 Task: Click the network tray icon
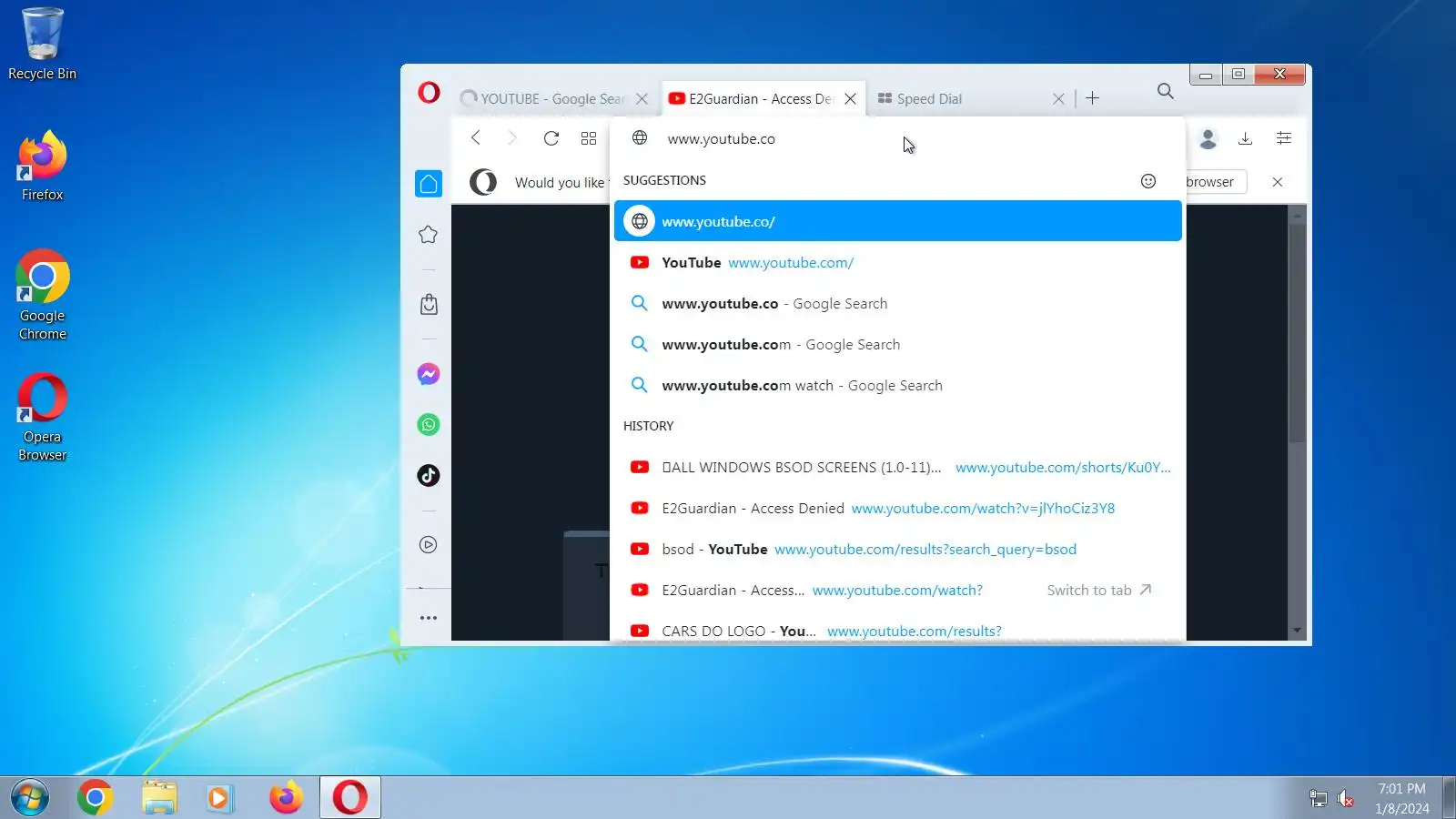[x=1318, y=799]
